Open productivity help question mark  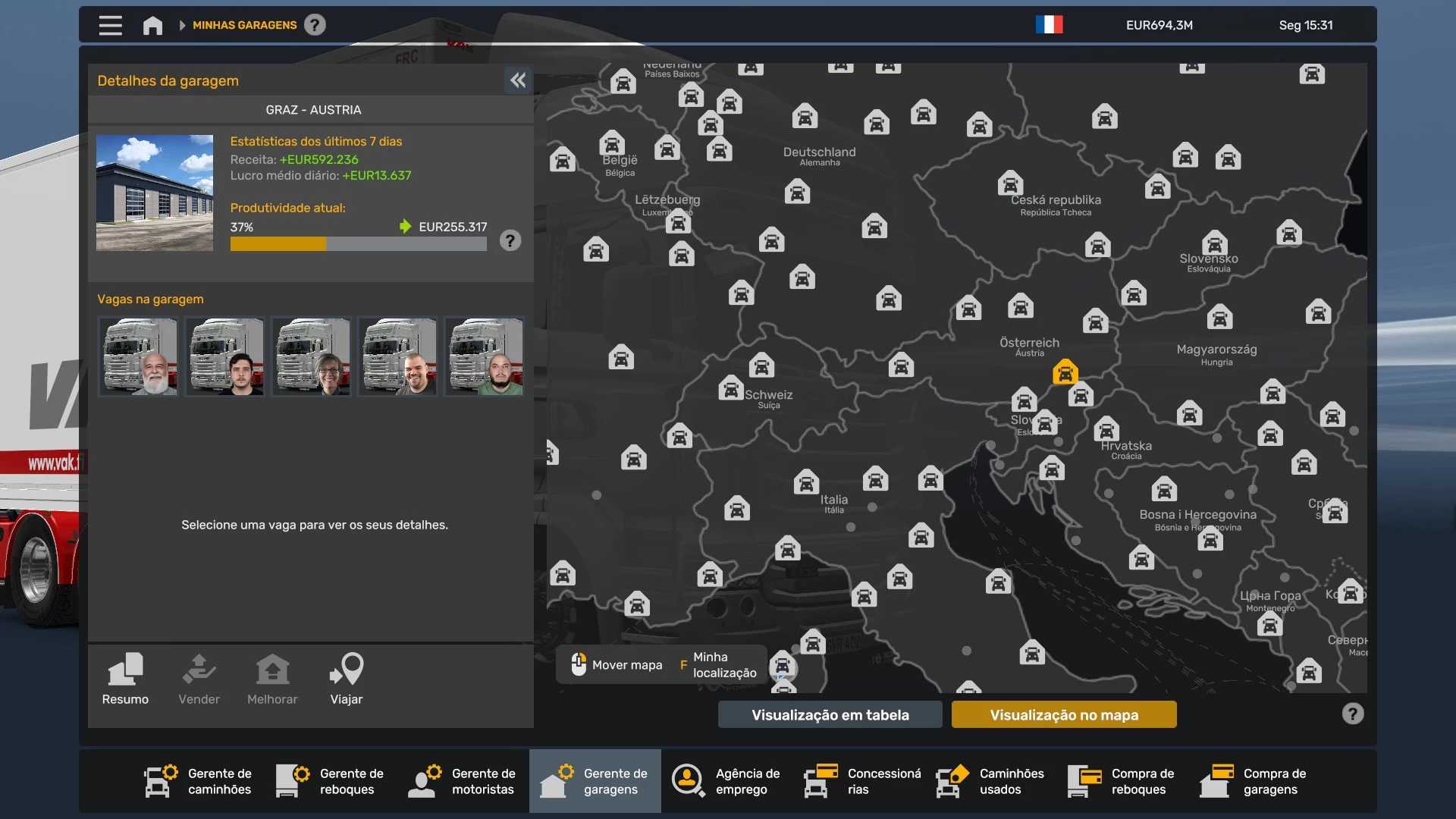pos(510,241)
